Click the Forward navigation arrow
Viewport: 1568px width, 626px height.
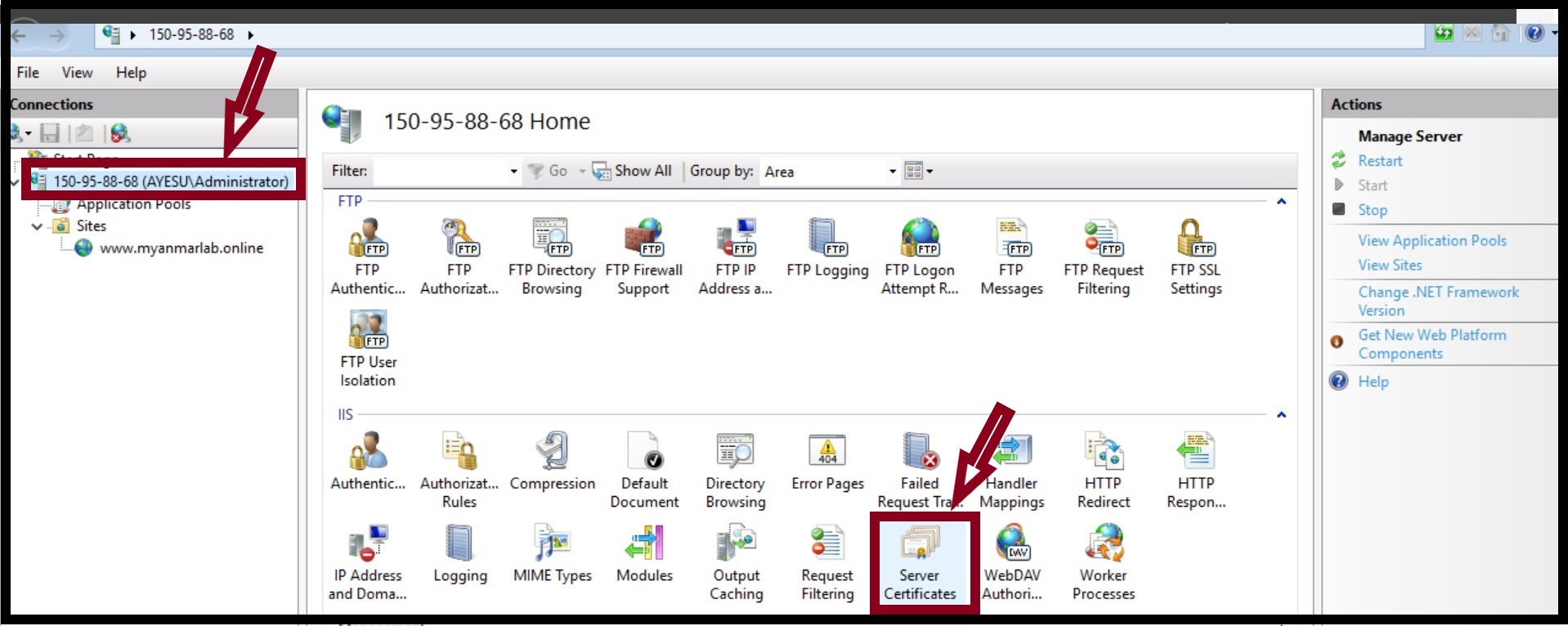57,35
